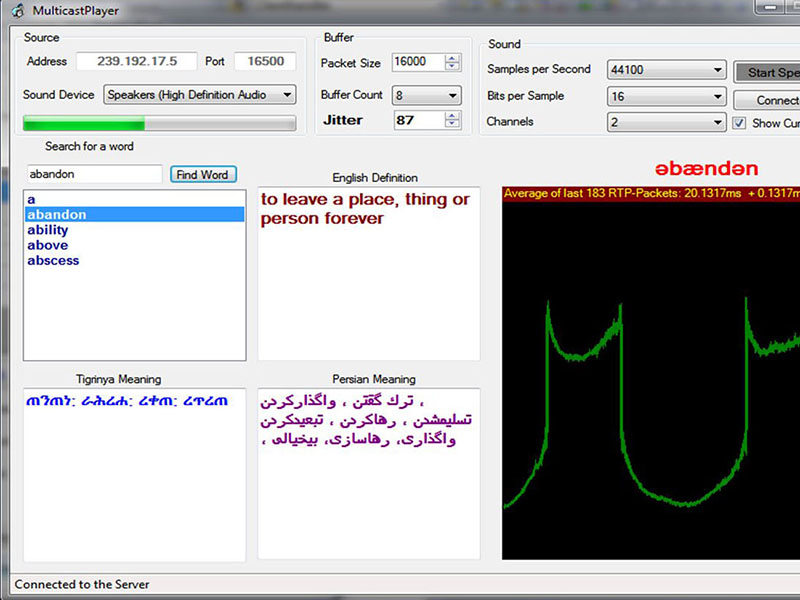Image resolution: width=800 pixels, height=600 pixels.
Task: Increase Jitter value with the up arrow
Action: point(453,115)
